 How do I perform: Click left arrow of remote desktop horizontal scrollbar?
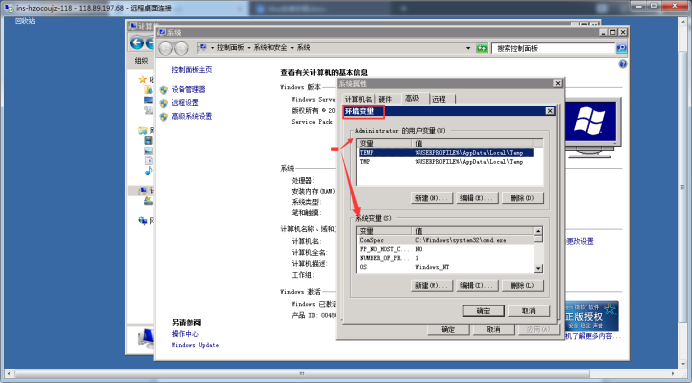[8, 374]
